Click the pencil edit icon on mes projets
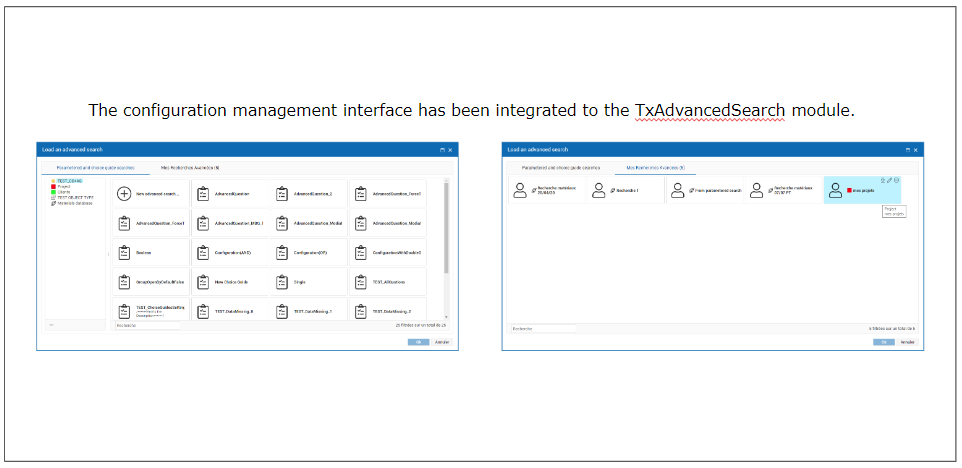Image resolution: width=962 pixels, height=468 pixels. tap(890, 180)
